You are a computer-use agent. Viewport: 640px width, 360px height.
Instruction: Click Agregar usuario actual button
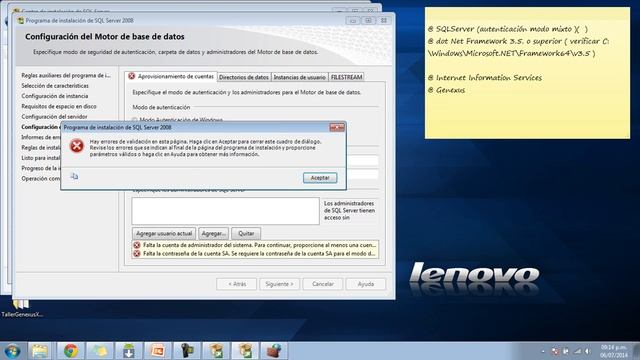tap(164, 233)
